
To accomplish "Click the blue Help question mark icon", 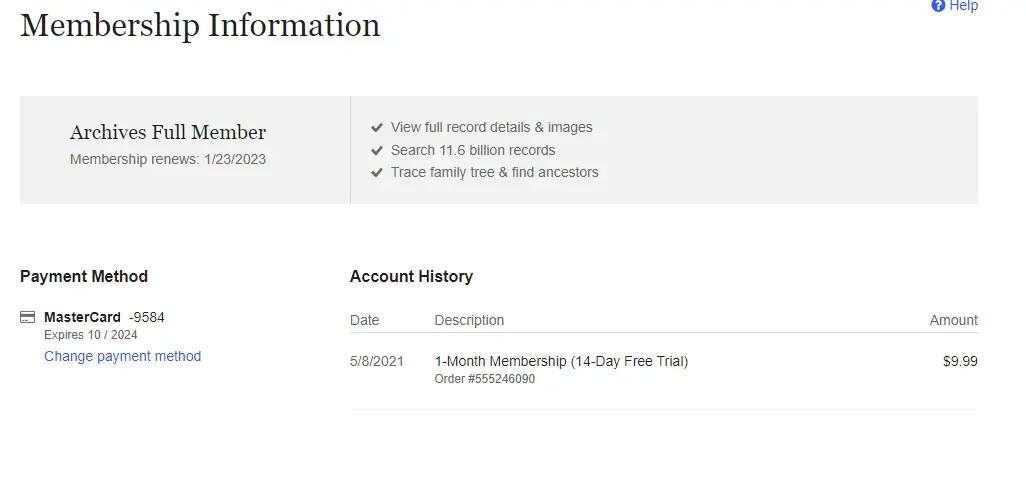I will click(938, 6).
